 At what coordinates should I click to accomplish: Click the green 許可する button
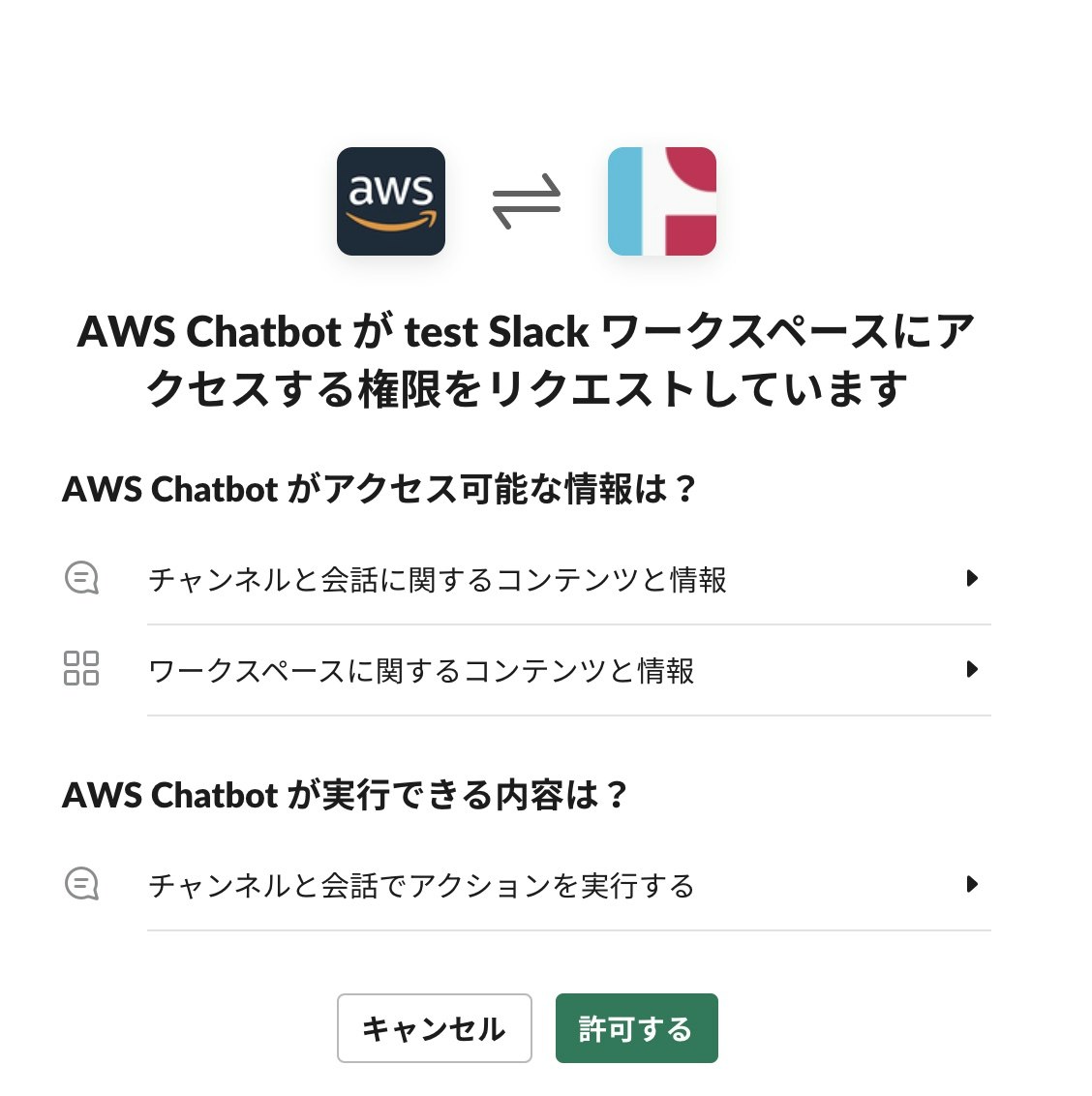click(637, 1028)
